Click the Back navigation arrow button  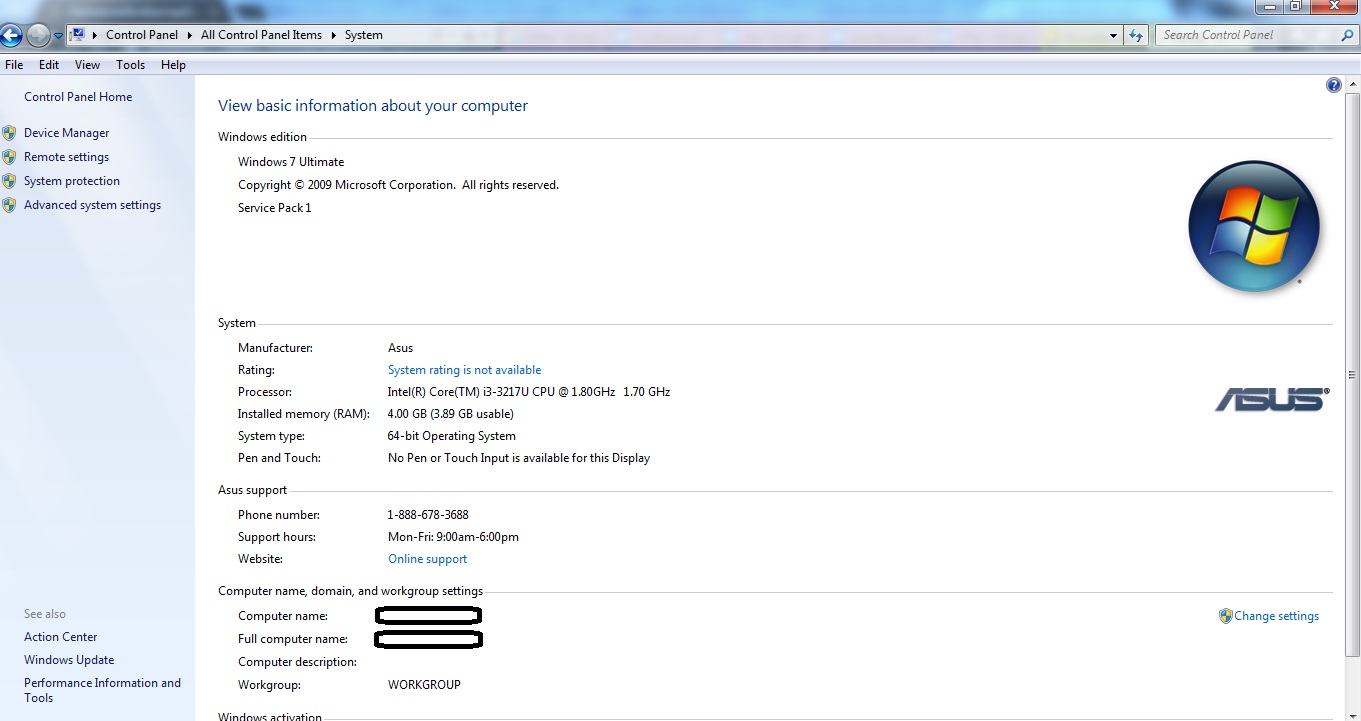[x=11, y=36]
